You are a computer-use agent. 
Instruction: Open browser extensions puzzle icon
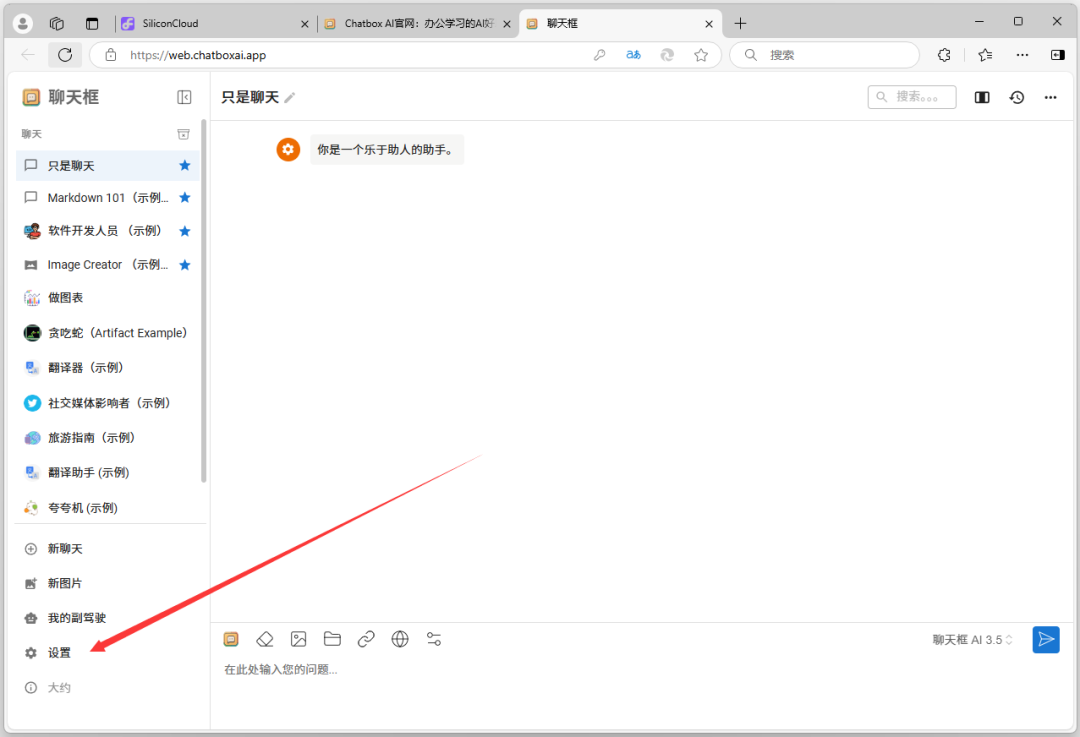944,55
